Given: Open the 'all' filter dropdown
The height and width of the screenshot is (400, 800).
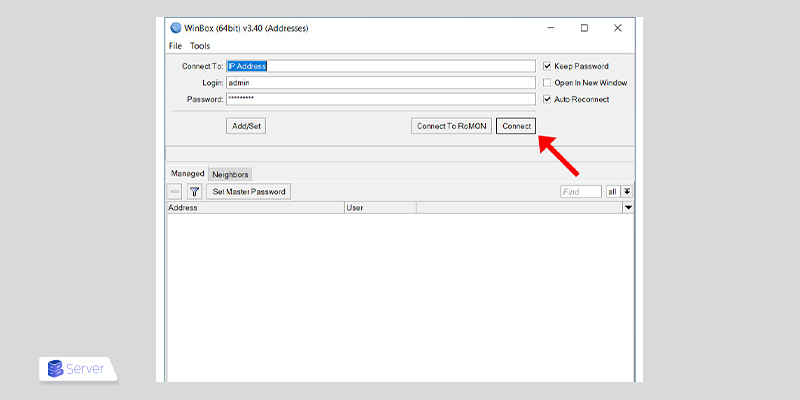Looking at the screenshot, I should [x=612, y=192].
